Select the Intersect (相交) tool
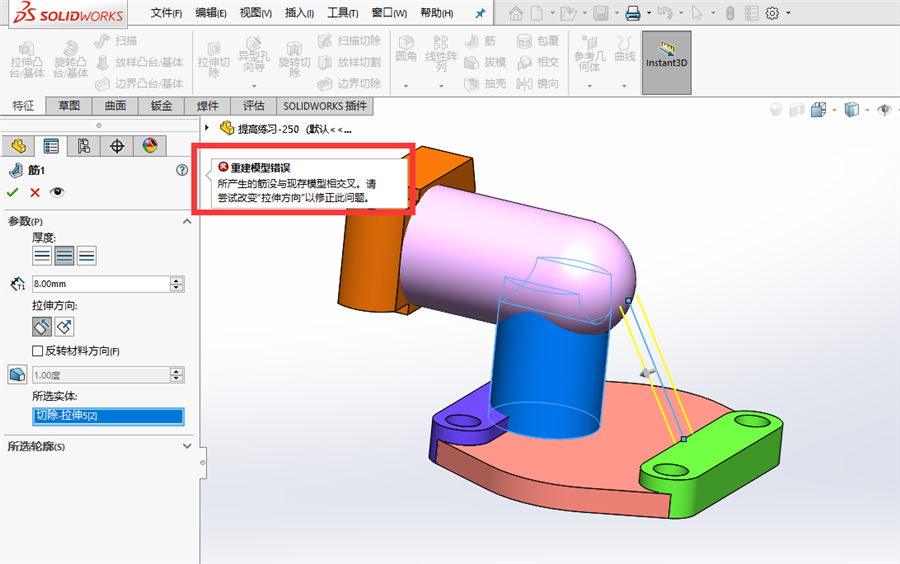 538,62
